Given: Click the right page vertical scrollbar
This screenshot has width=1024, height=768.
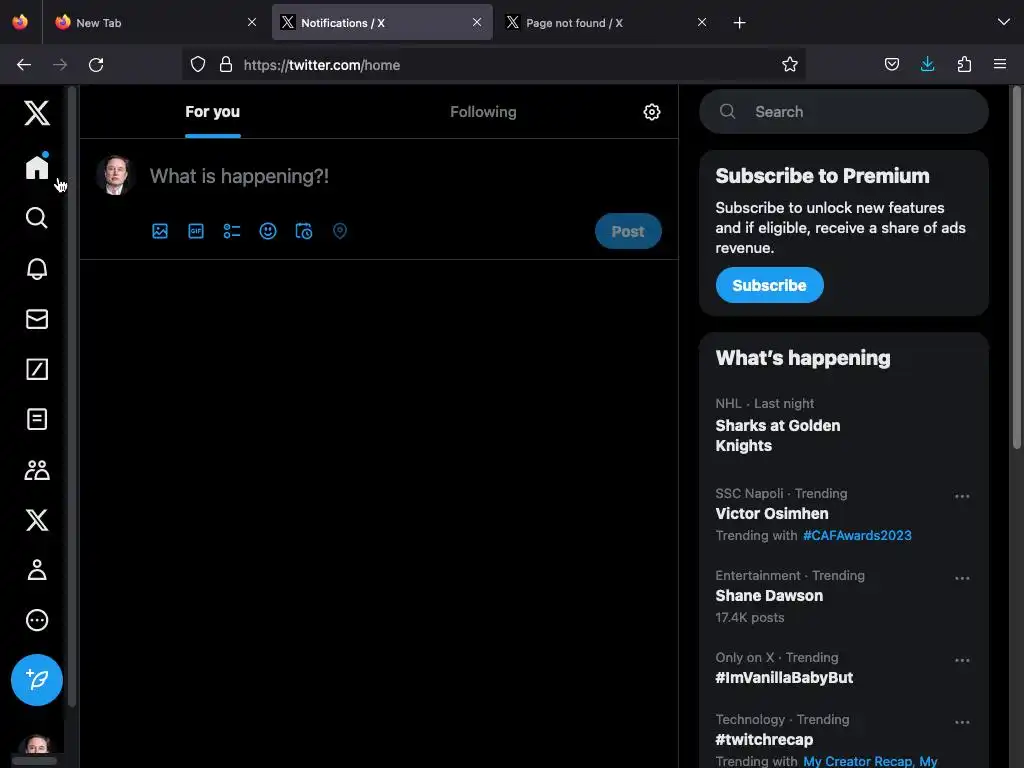Looking at the screenshot, I should coord(1016,268).
